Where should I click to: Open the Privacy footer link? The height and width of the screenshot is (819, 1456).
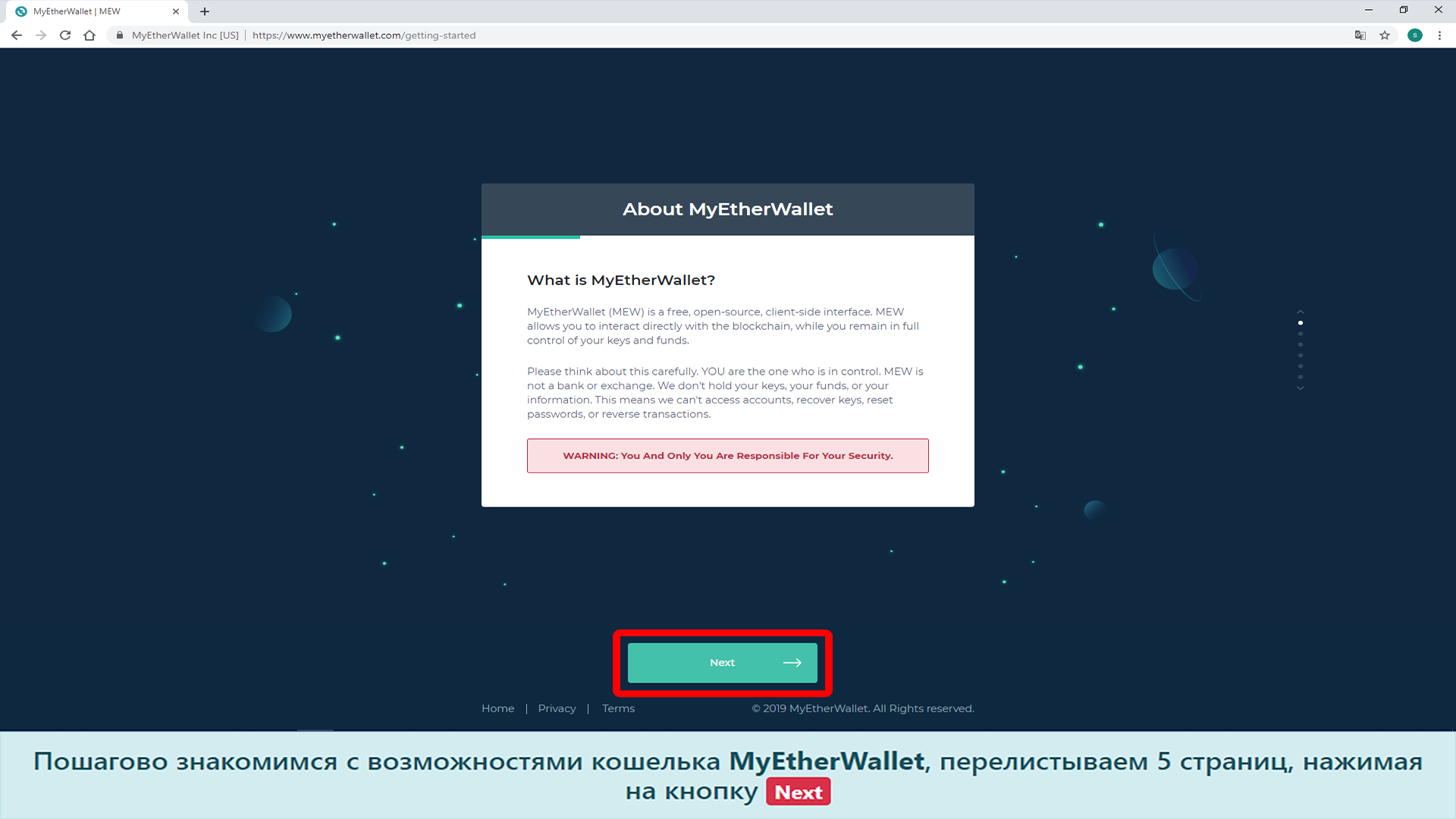pos(557,708)
